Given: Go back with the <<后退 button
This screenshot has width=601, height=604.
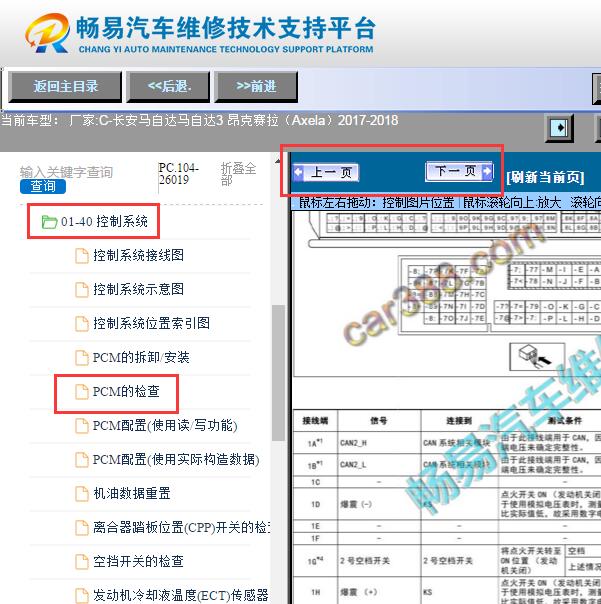Looking at the screenshot, I should (169, 87).
